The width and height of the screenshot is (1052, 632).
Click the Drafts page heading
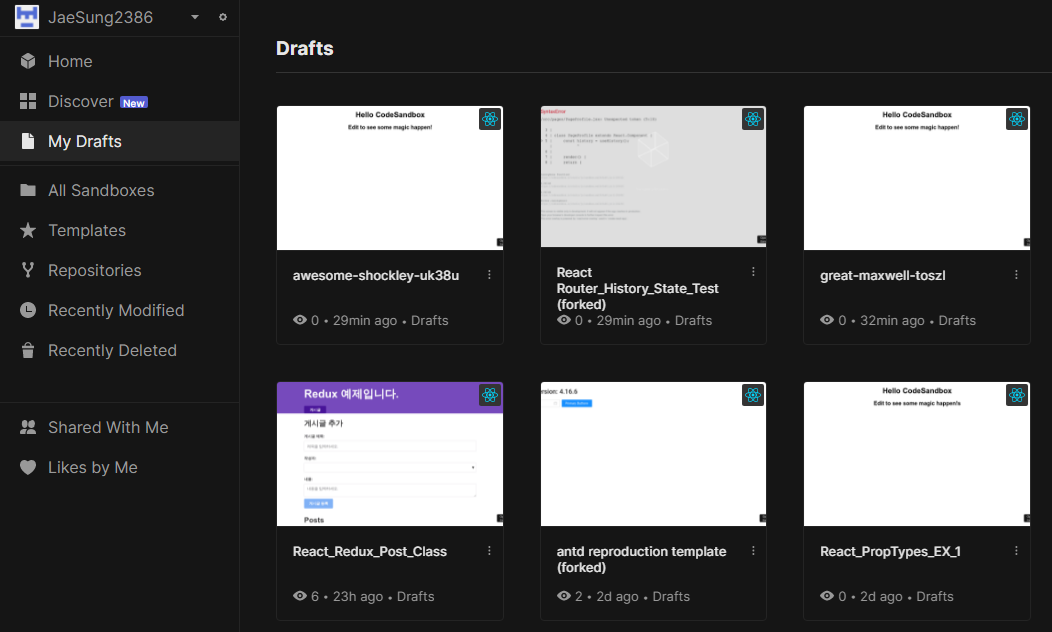pyautogui.click(x=305, y=48)
